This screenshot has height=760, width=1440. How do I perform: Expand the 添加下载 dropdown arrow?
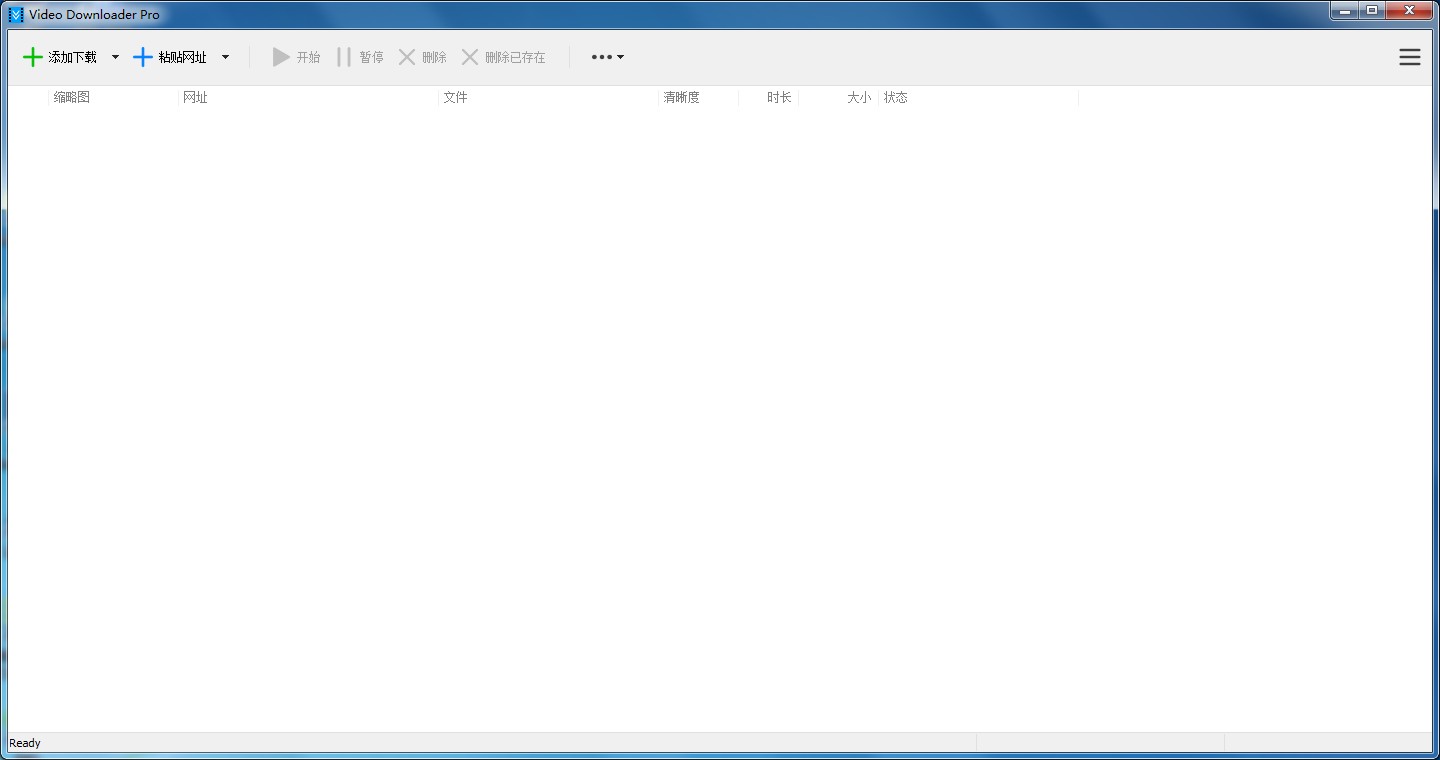pyautogui.click(x=115, y=57)
